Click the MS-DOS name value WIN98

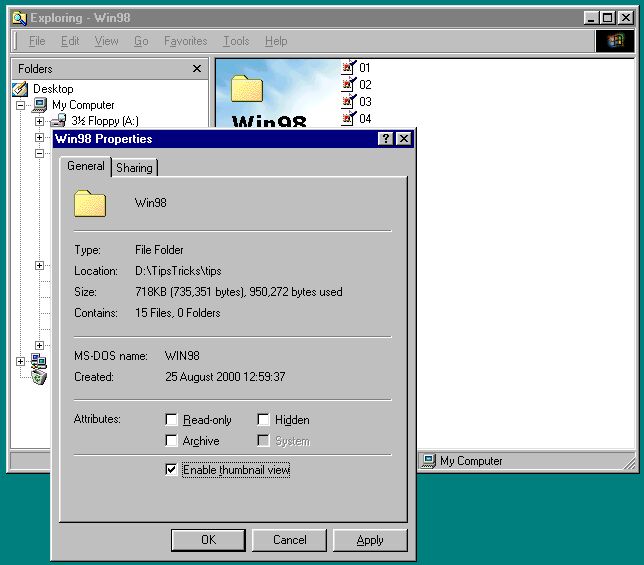point(182,356)
